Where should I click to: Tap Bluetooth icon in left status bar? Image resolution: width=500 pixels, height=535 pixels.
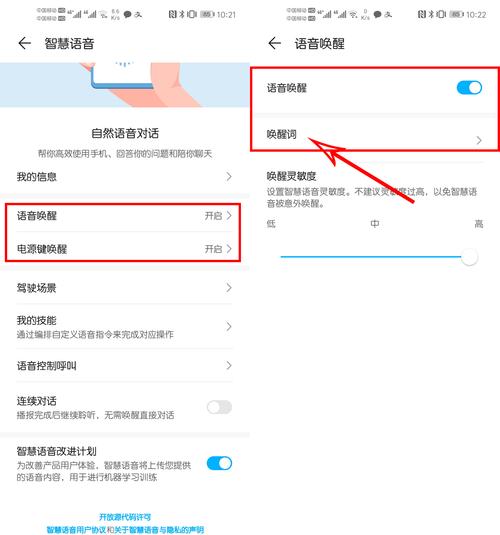[x=182, y=14]
